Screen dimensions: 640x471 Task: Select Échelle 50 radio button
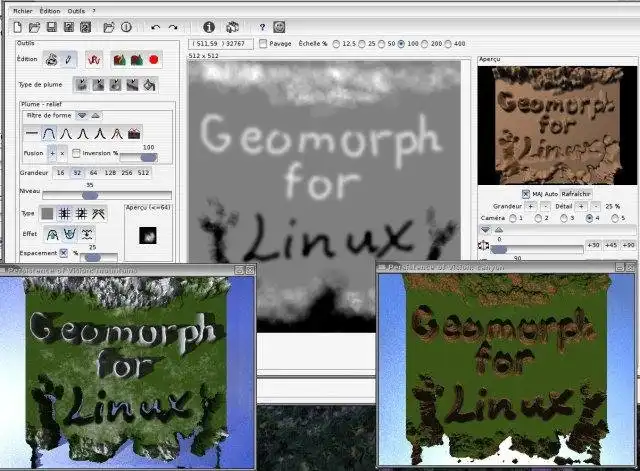click(x=381, y=44)
